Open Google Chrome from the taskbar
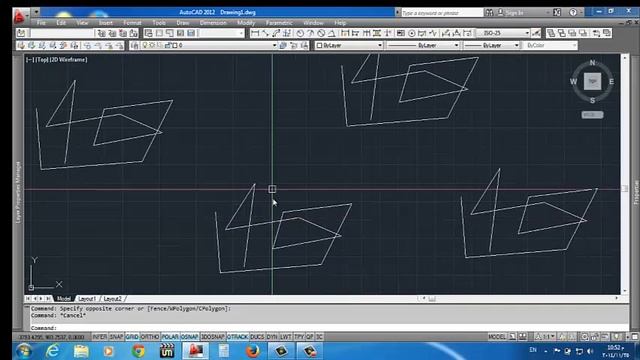640x360 pixels. pyautogui.click(x=138, y=351)
